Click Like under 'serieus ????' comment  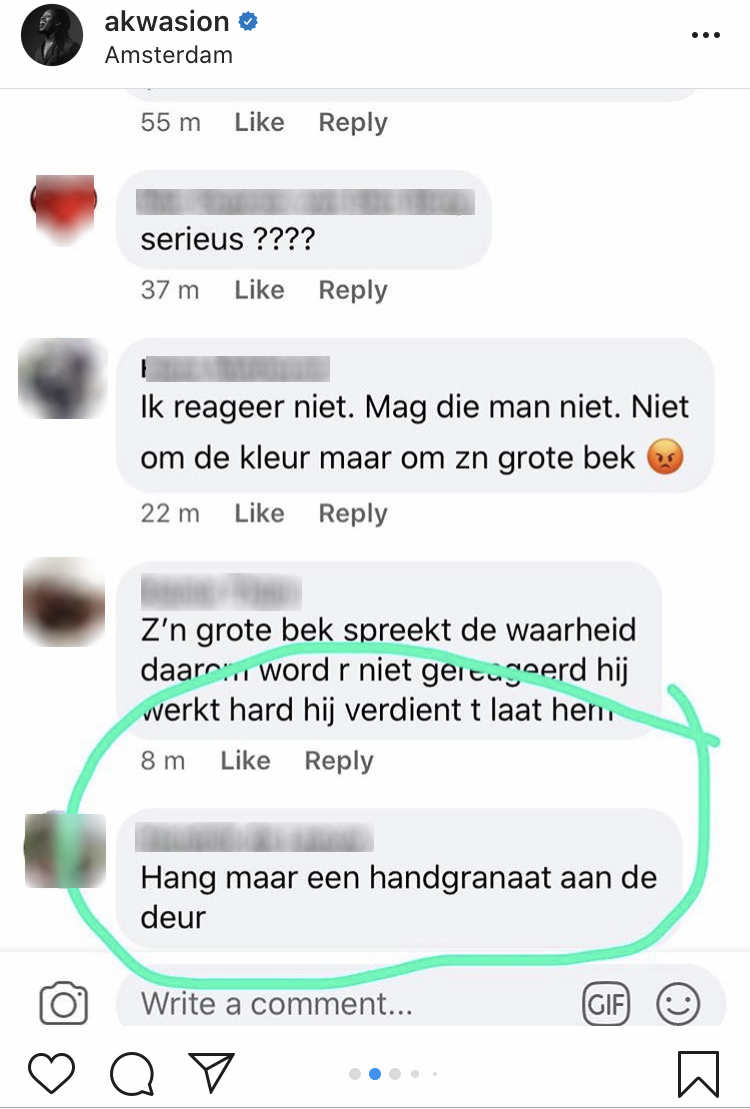[260, 290]
